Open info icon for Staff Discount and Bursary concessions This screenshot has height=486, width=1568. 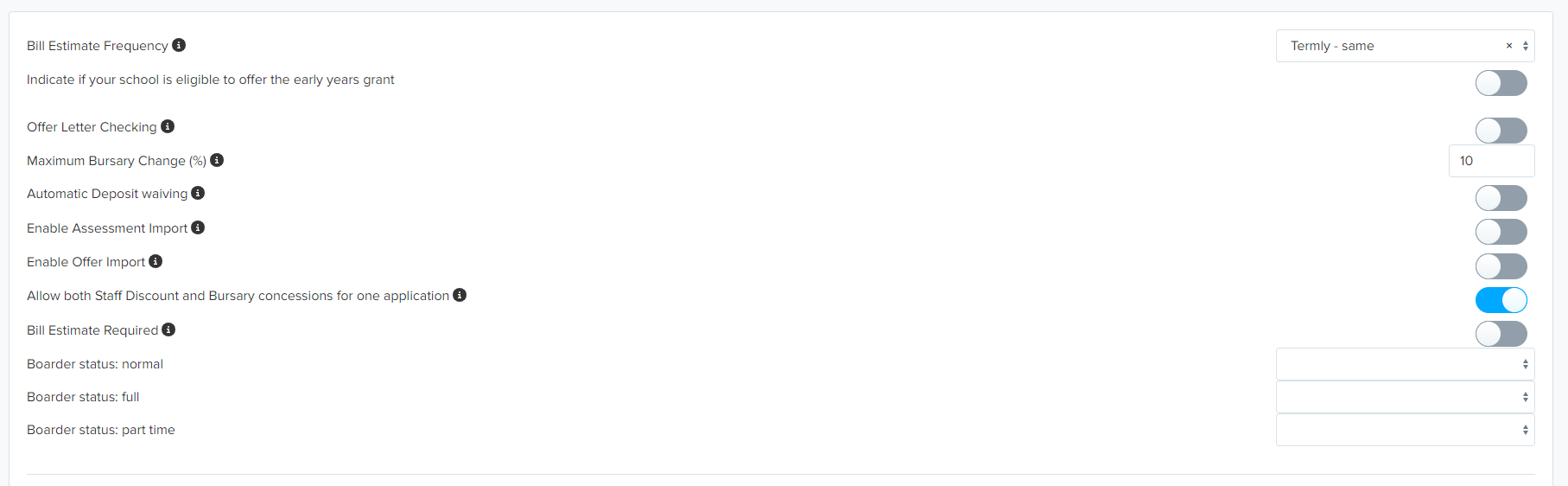[x=460, y=295]
